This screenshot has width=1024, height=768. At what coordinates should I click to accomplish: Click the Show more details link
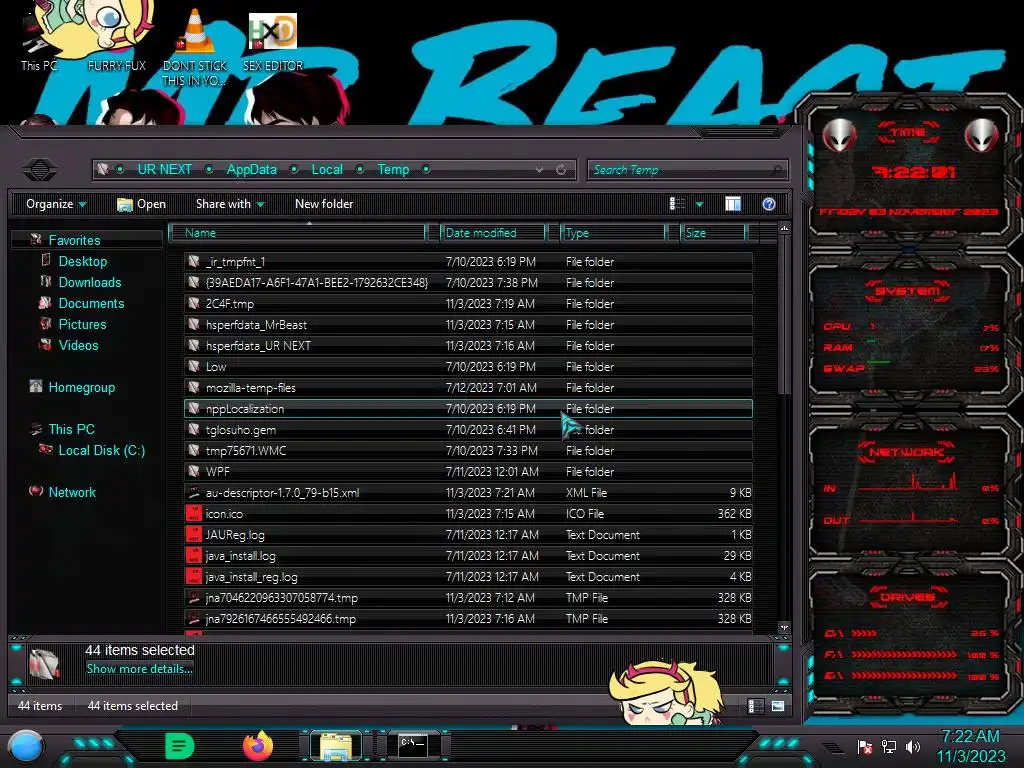[x=139, y=669]
